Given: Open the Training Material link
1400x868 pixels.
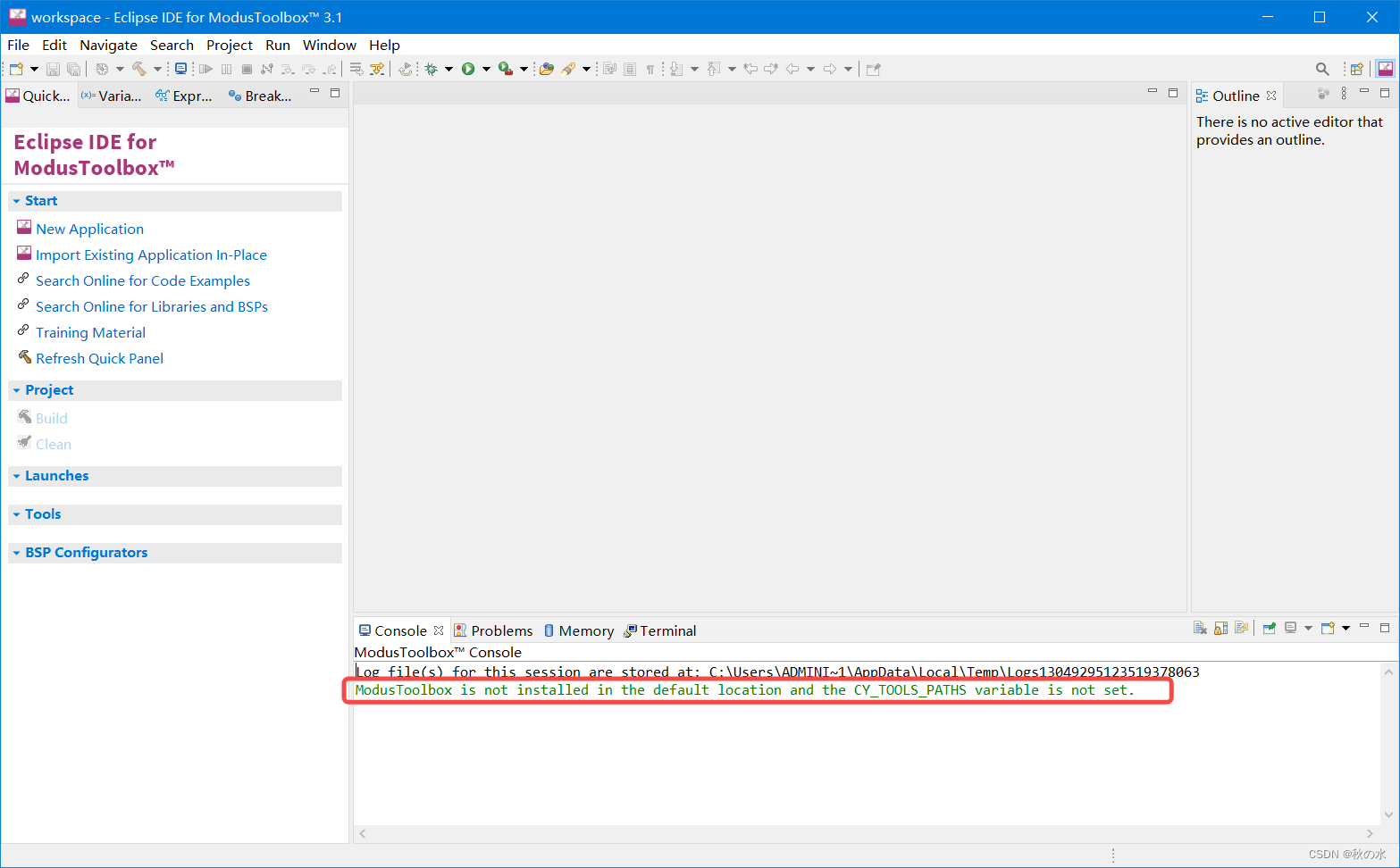Looking at the screenshot, I should [x=90, y=332].
